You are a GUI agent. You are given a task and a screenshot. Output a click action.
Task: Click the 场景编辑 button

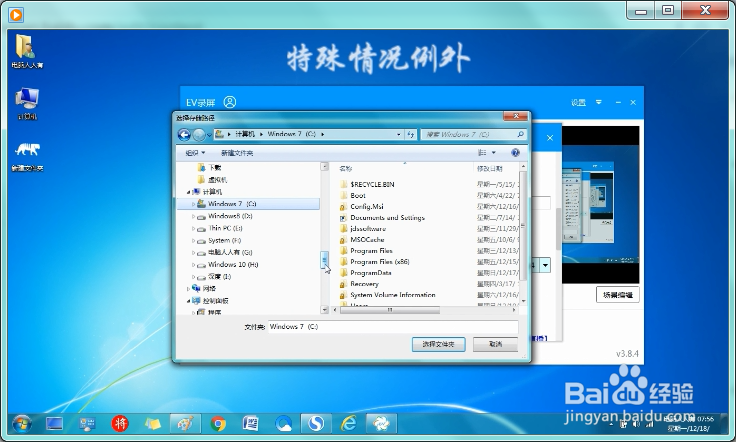pyautogui.click(x=618, y=295)
